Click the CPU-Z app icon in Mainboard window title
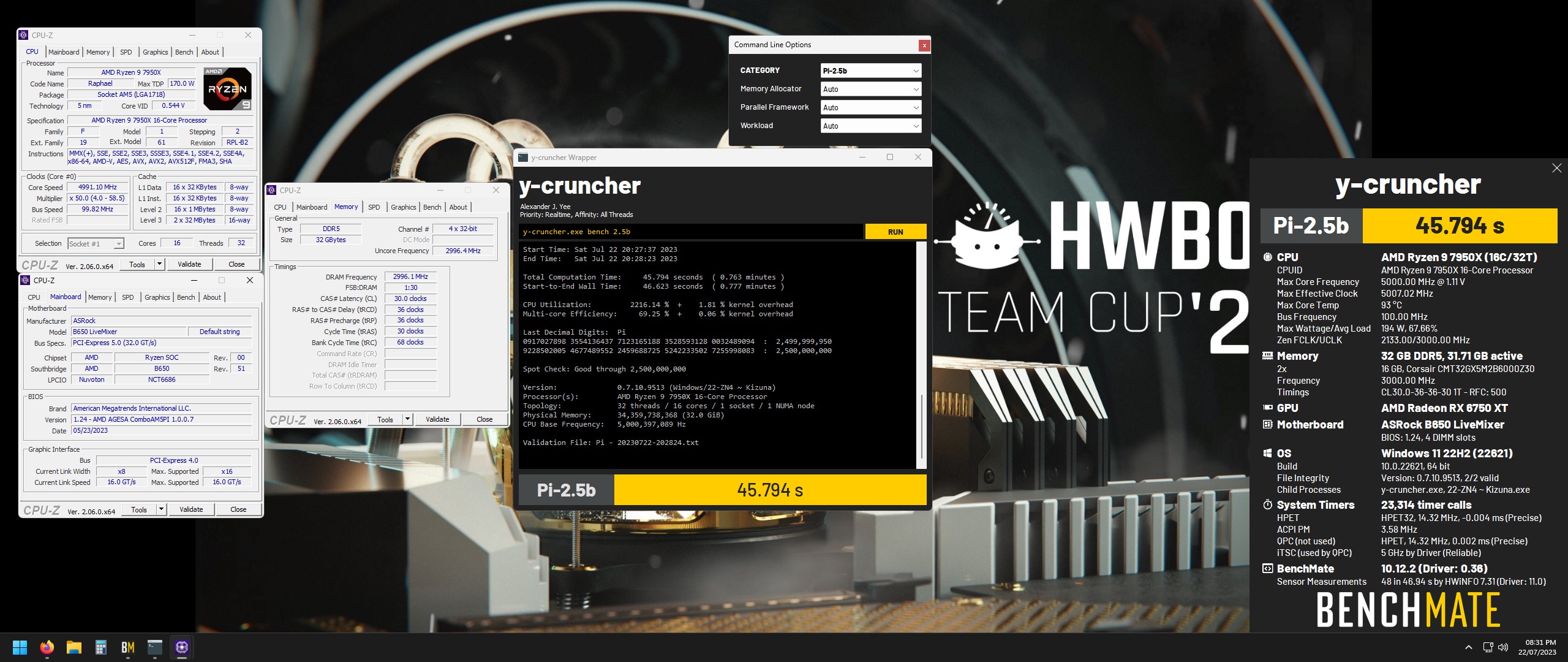The height and width of the screenshot is (662, 1568). [25, 280]
